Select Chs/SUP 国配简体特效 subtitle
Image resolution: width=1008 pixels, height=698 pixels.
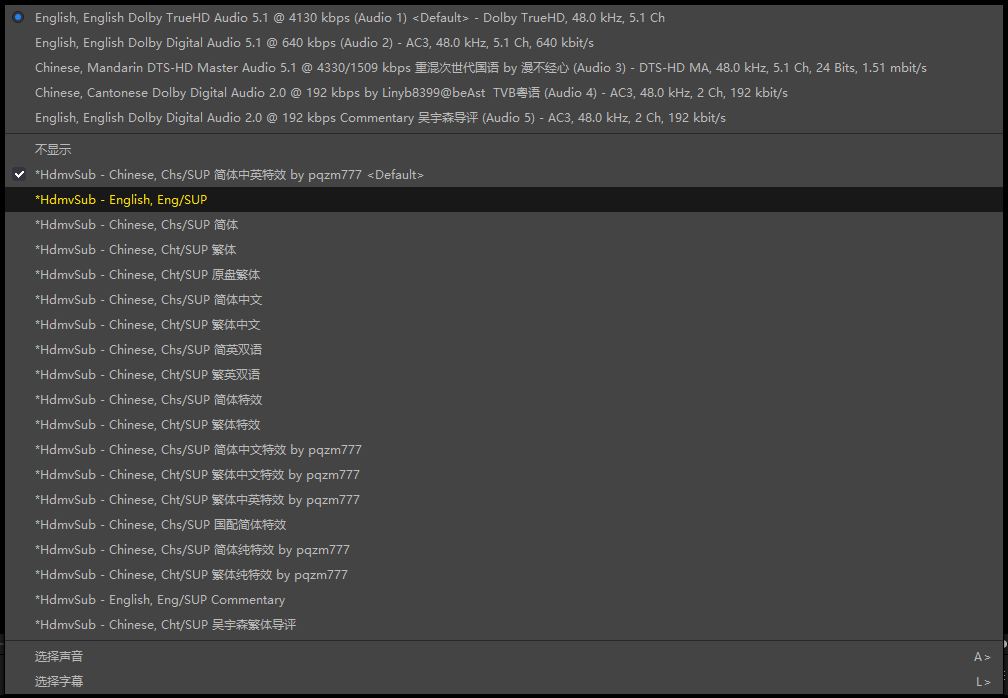coord(160,525)
